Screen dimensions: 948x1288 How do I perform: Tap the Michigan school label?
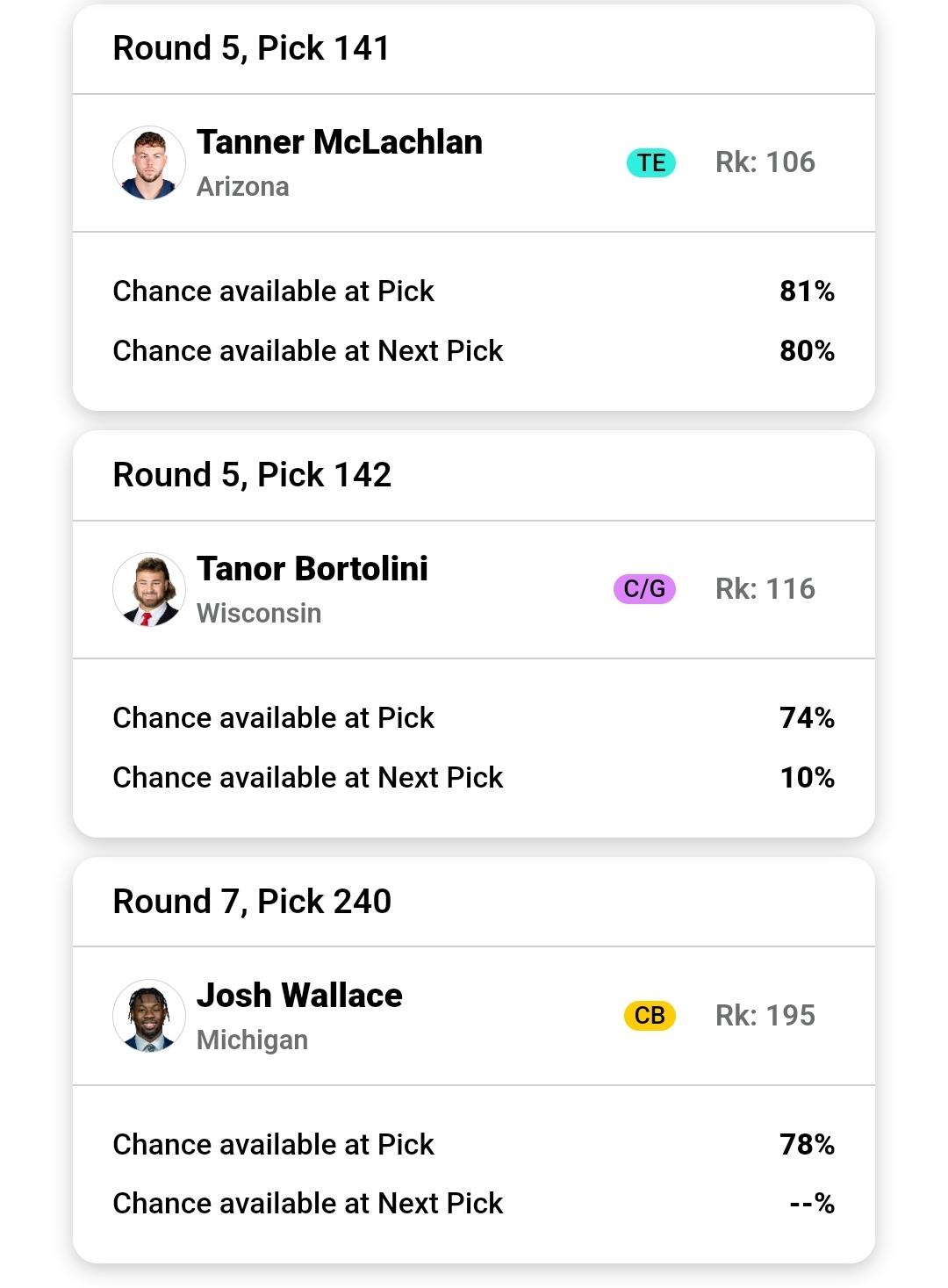tap(252, 1040)
